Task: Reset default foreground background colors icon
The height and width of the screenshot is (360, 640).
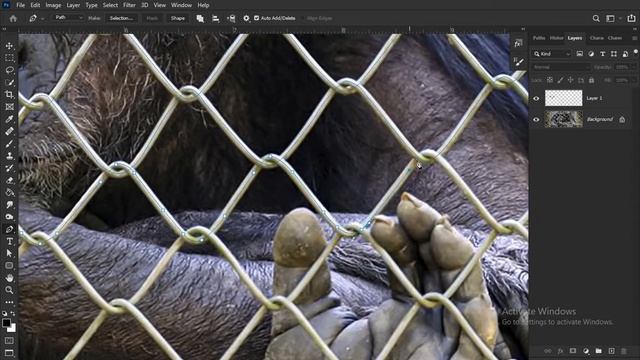Action: pos(4,313)
